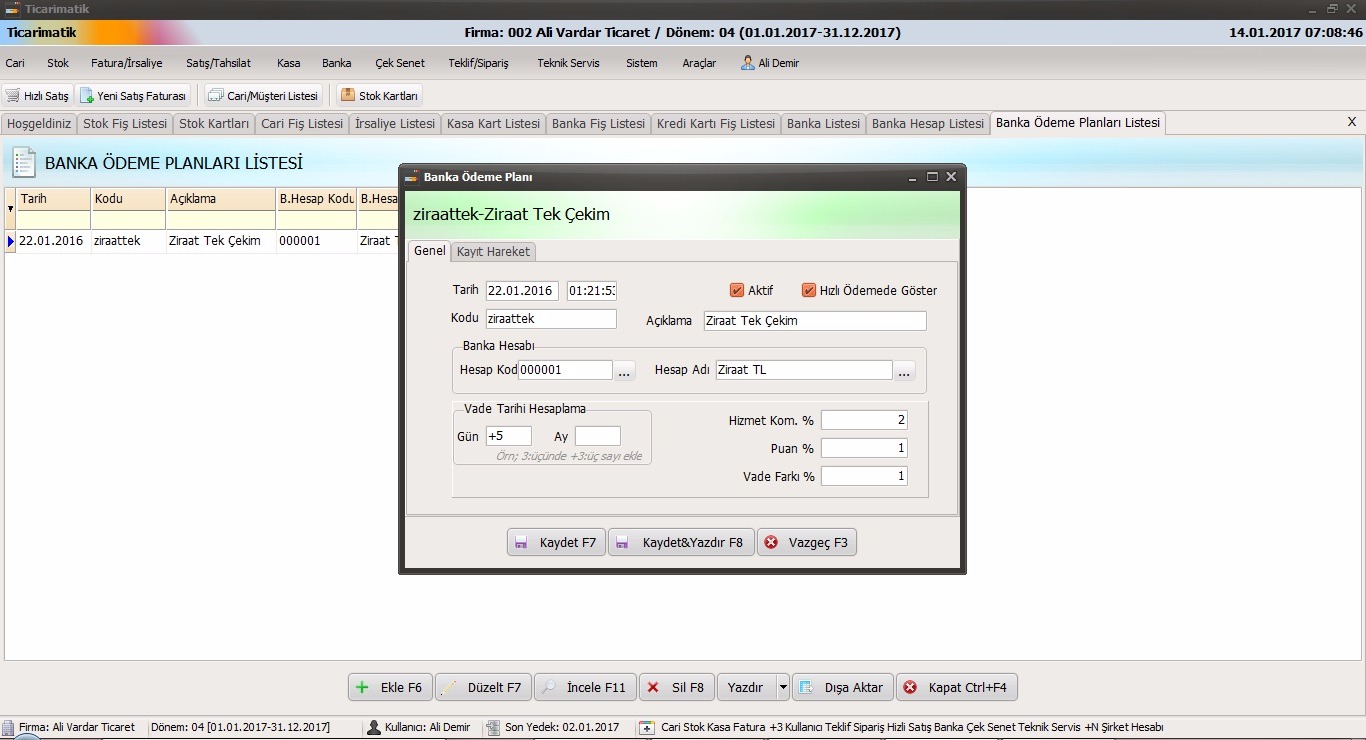Open Stok Kartları toolbar shortcut
The width and height of the screenshot is (1366, 740).
379,96
